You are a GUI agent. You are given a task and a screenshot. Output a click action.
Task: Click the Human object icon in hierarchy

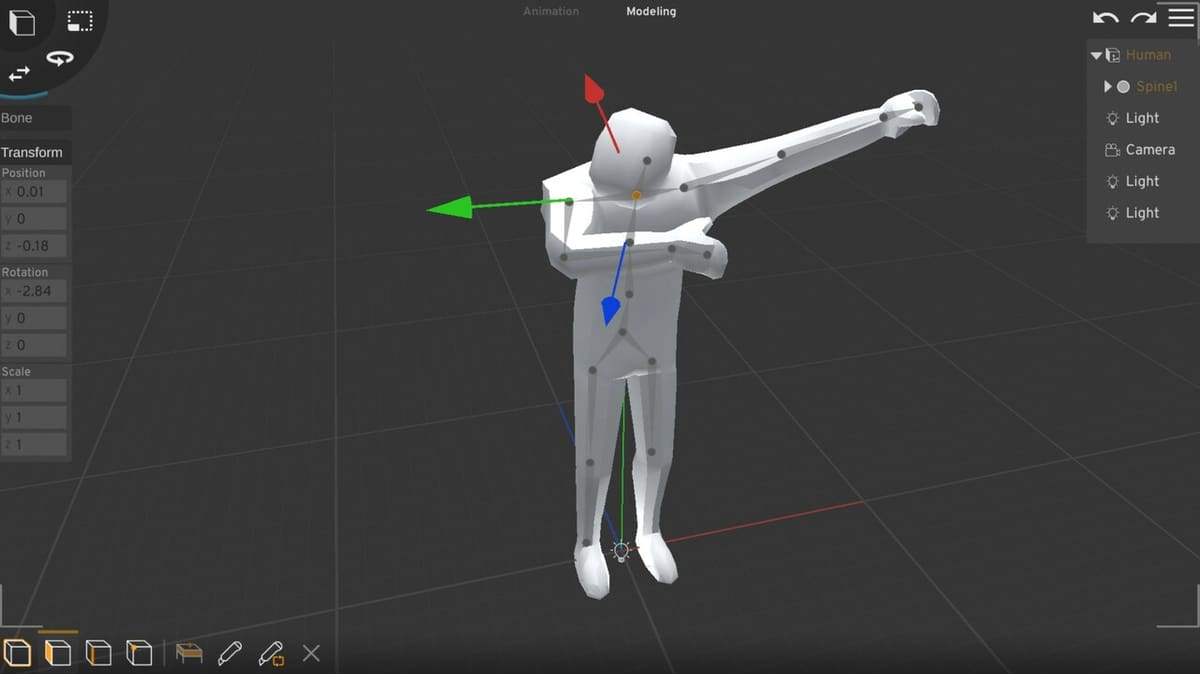tap(1112, 55)
